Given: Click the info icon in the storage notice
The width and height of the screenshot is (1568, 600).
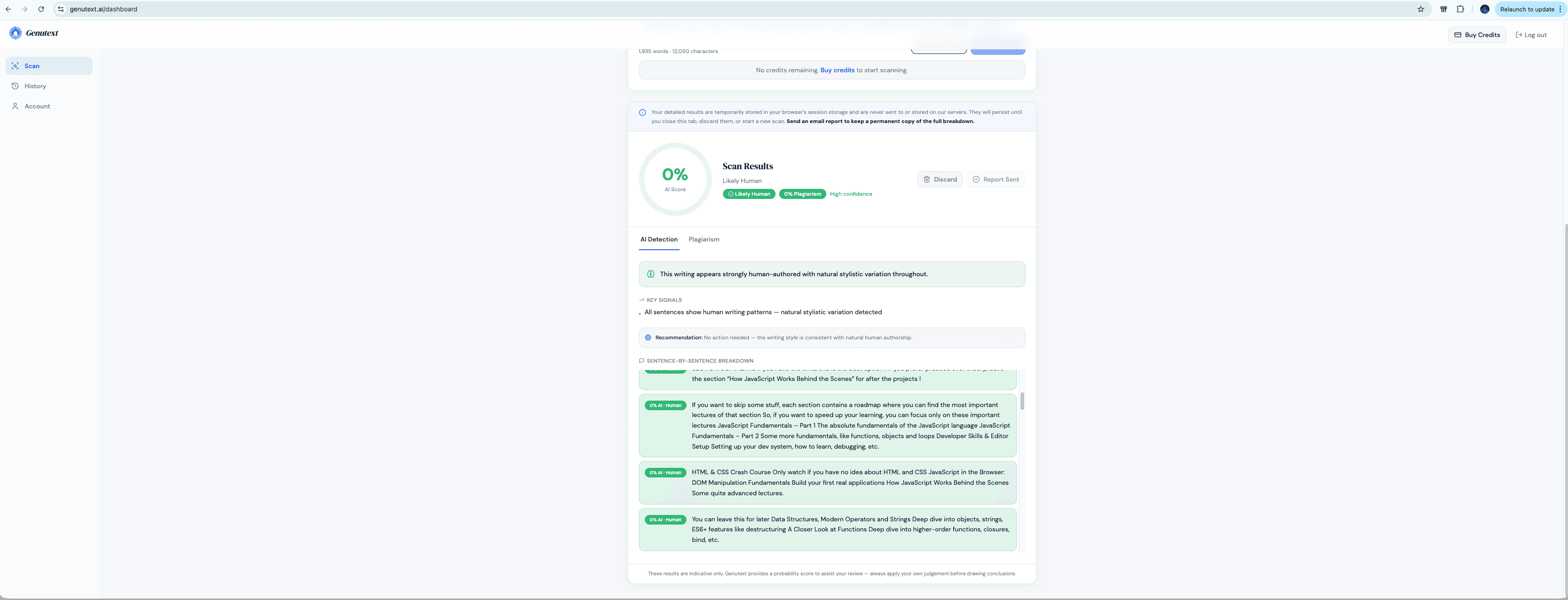Looking at the screenshot, I should (x=642, y=112).
